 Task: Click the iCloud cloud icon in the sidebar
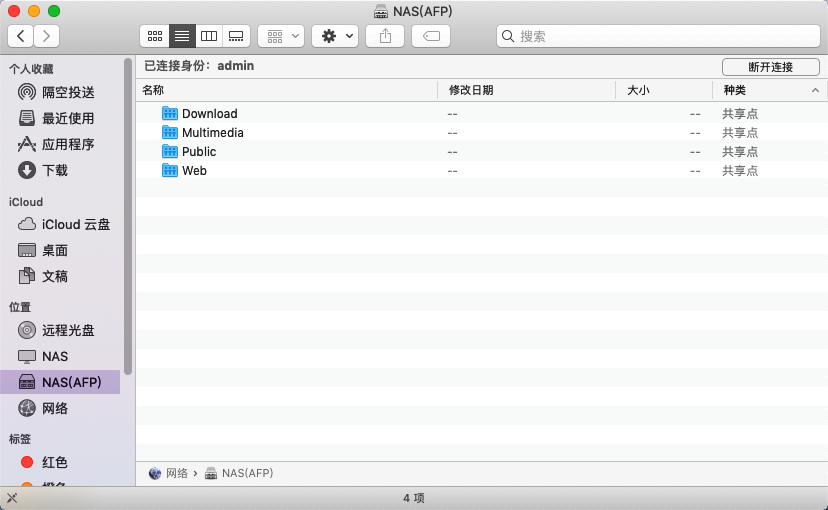[x=27, y=224]
